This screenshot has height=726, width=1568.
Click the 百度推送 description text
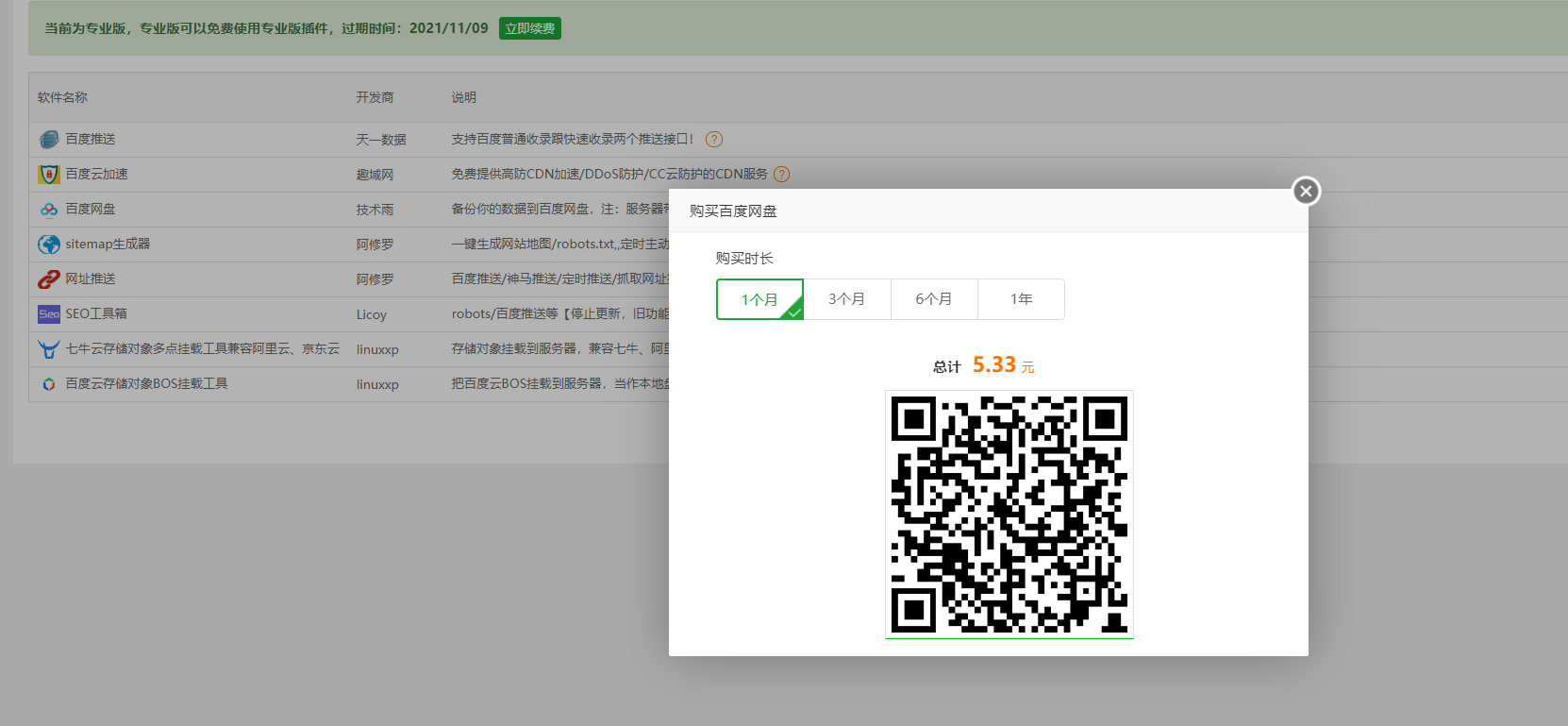[573, 139]
